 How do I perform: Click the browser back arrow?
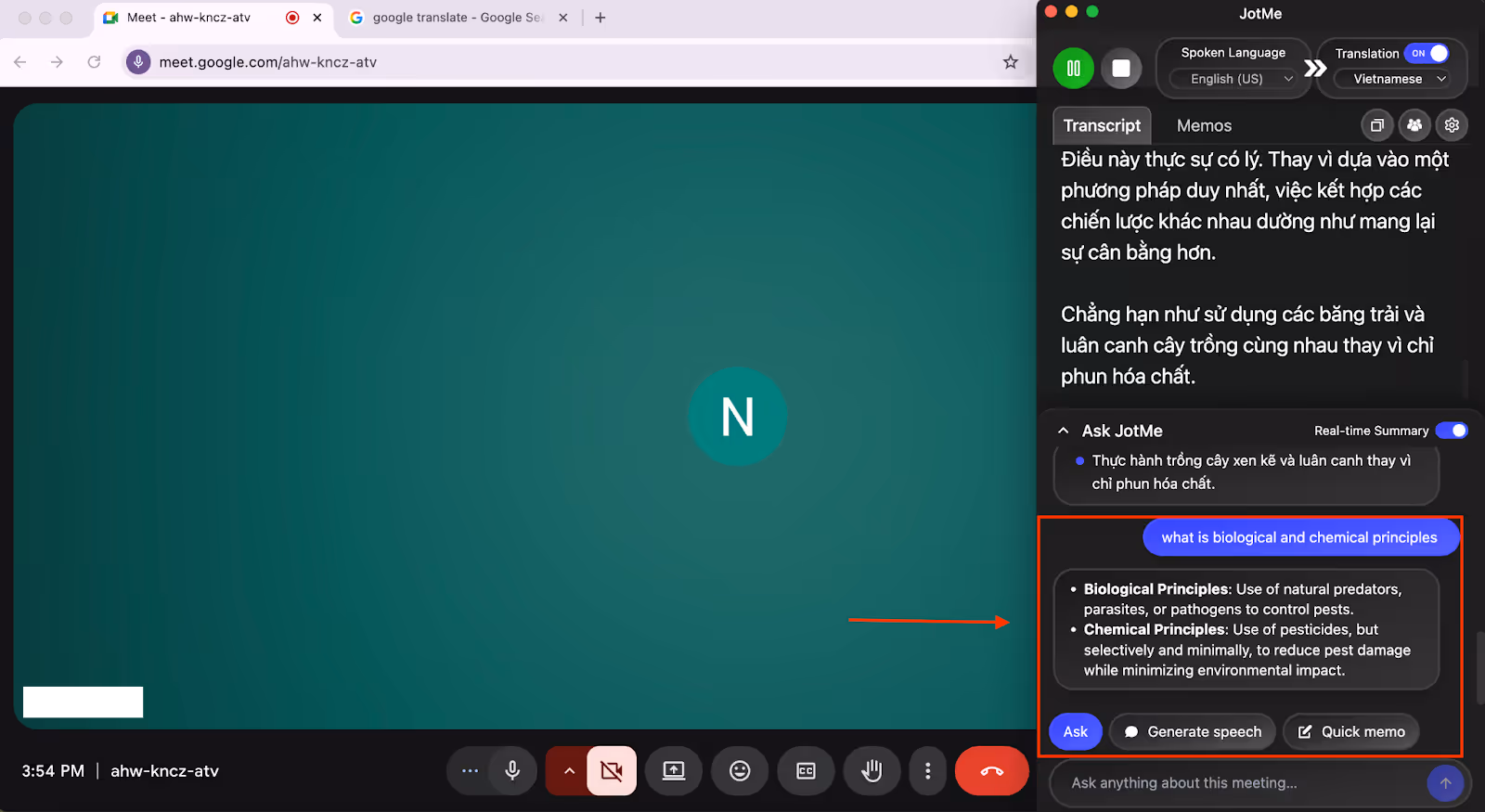click(x=20, y=62)
